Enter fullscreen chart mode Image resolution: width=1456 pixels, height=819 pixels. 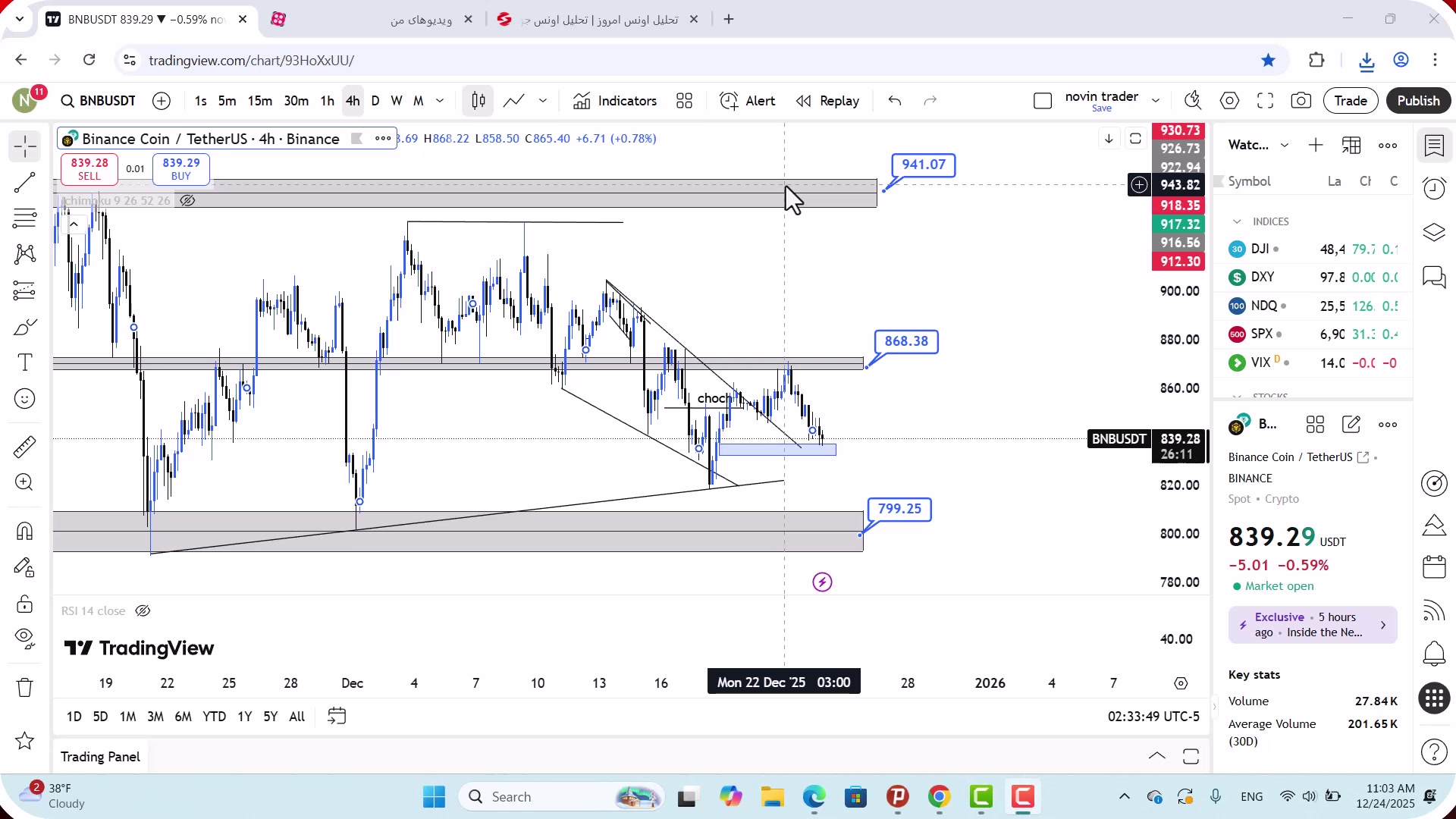(x=1265, y=101)
